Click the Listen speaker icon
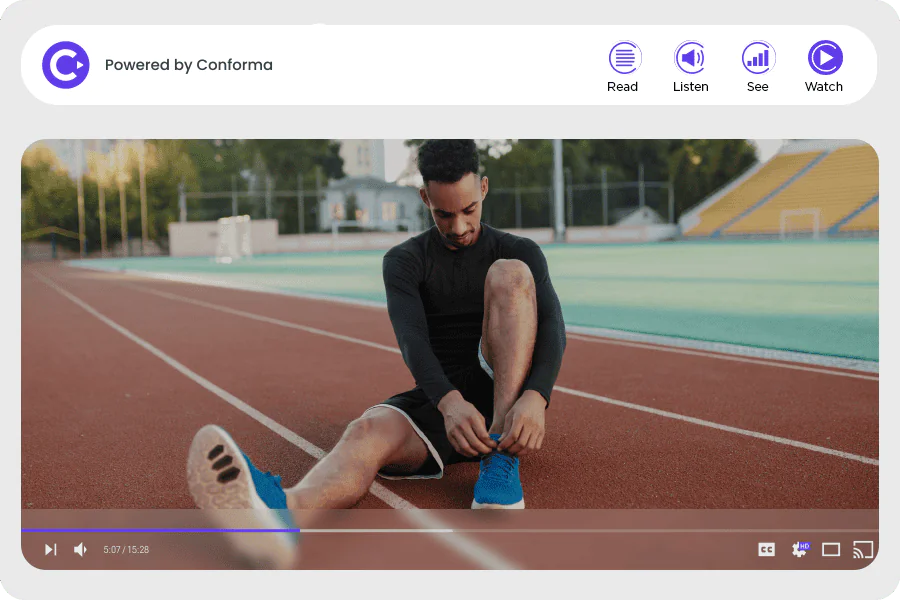The image size is (900, 600). [690, 57]
